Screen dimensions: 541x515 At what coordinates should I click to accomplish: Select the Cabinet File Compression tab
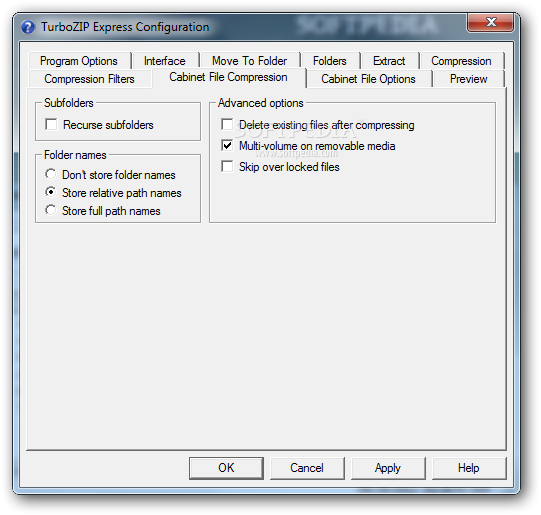pos(228,77)
